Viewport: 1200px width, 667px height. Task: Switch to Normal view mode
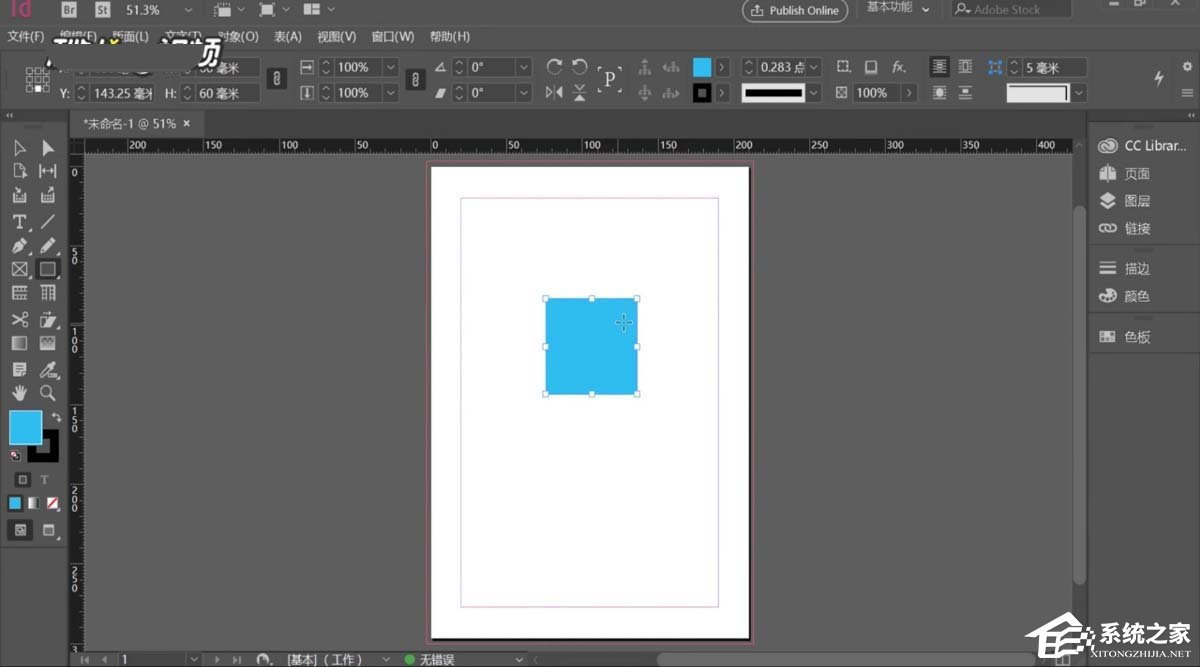pyautogui.click(x=20, y=530)
